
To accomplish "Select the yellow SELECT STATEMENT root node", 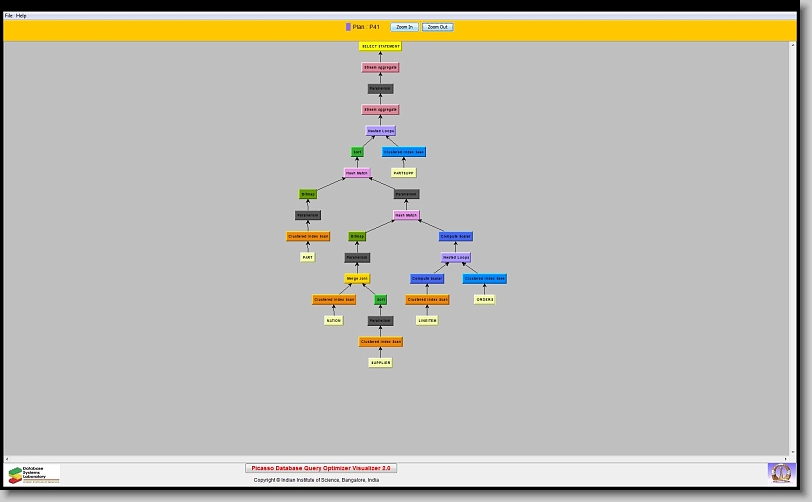I will [380, 46].
